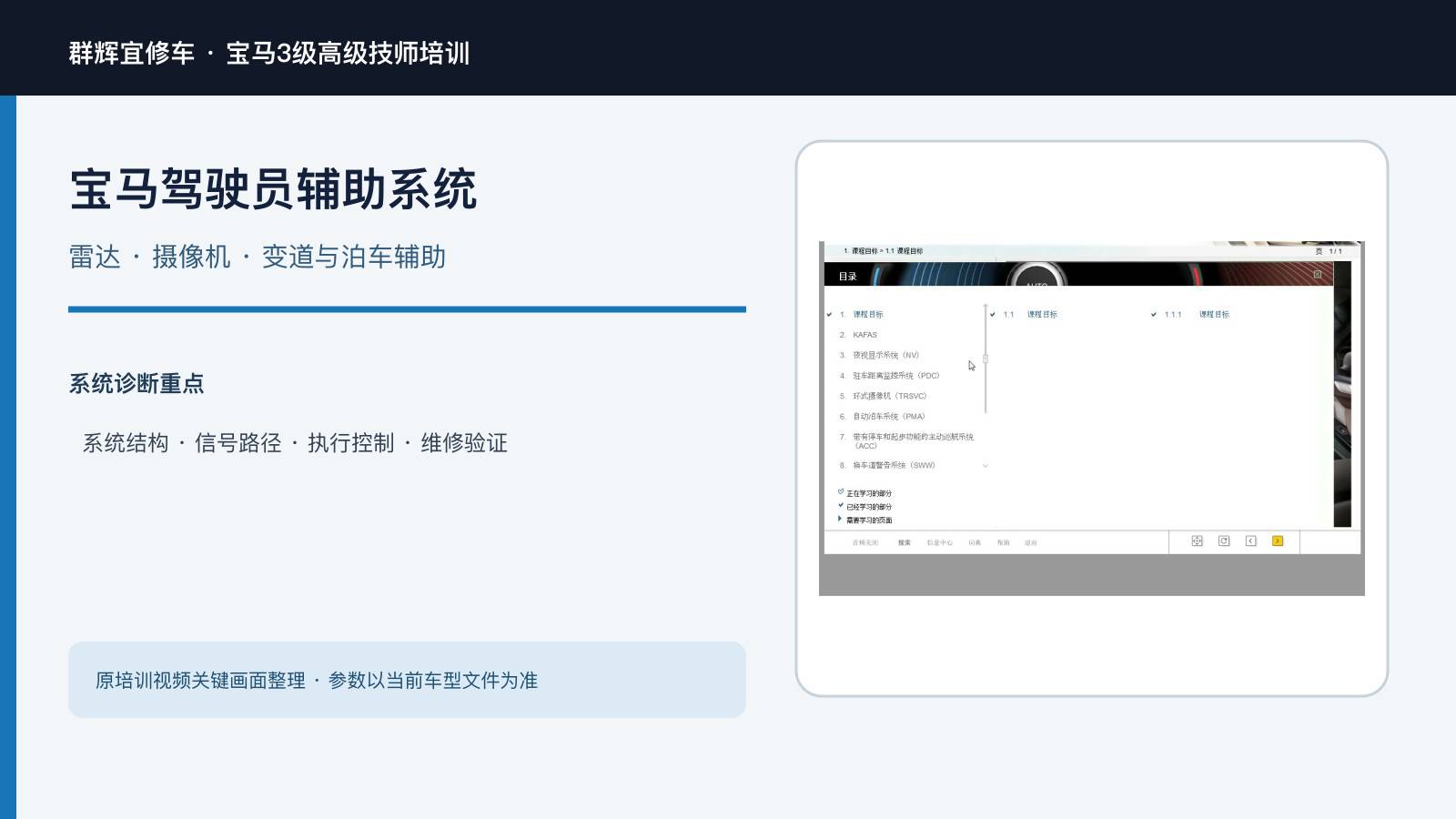1456x819 pixels.
Task: Open chapter 7. 主动巡航系统（ACC）
Action: click(906, 441)
